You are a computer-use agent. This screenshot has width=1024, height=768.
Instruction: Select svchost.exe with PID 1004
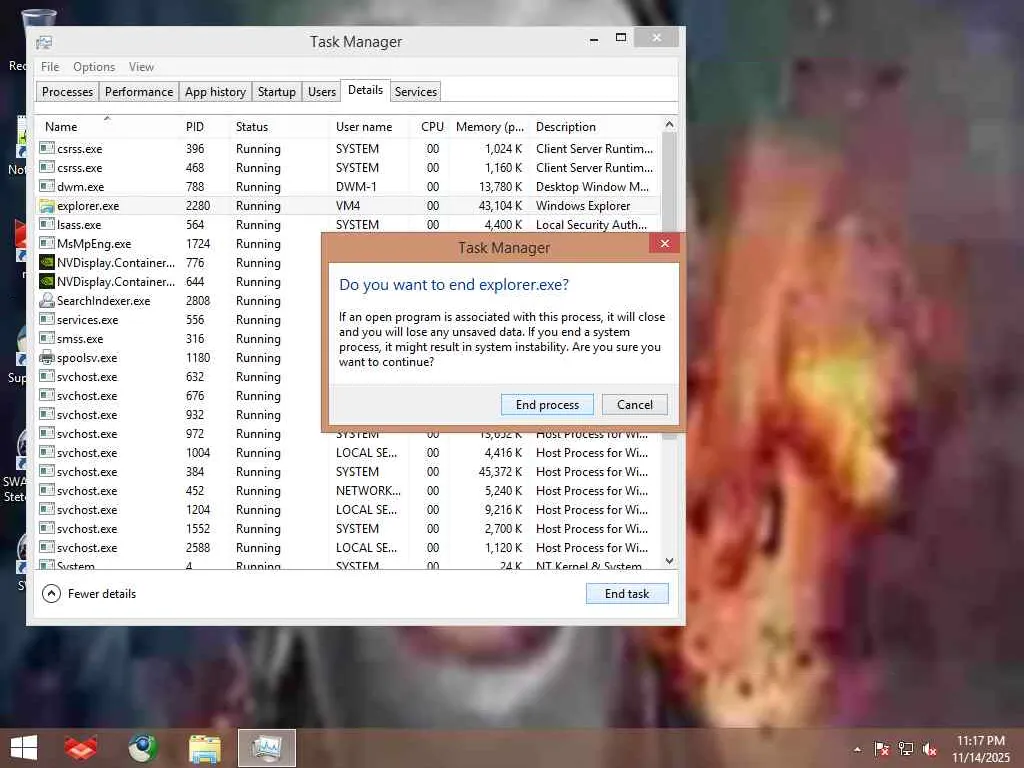point(349,453)
